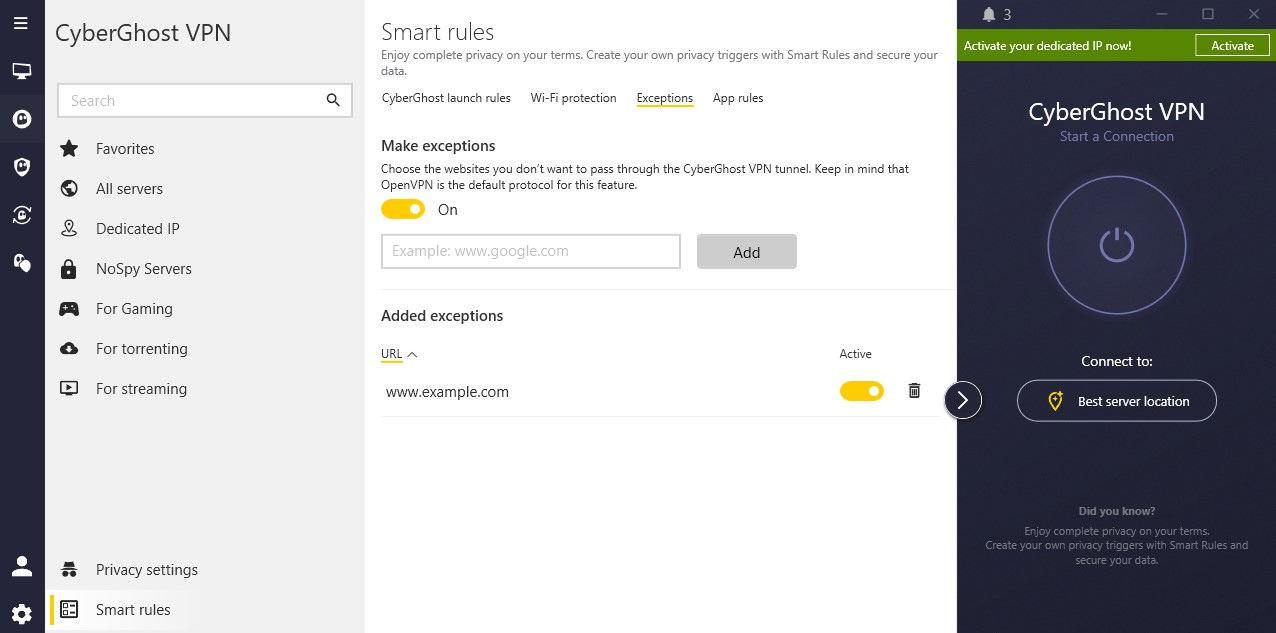Click the key icon in left rail
1276x633 pixels.
pyautogui.click(x=21, y=262)
